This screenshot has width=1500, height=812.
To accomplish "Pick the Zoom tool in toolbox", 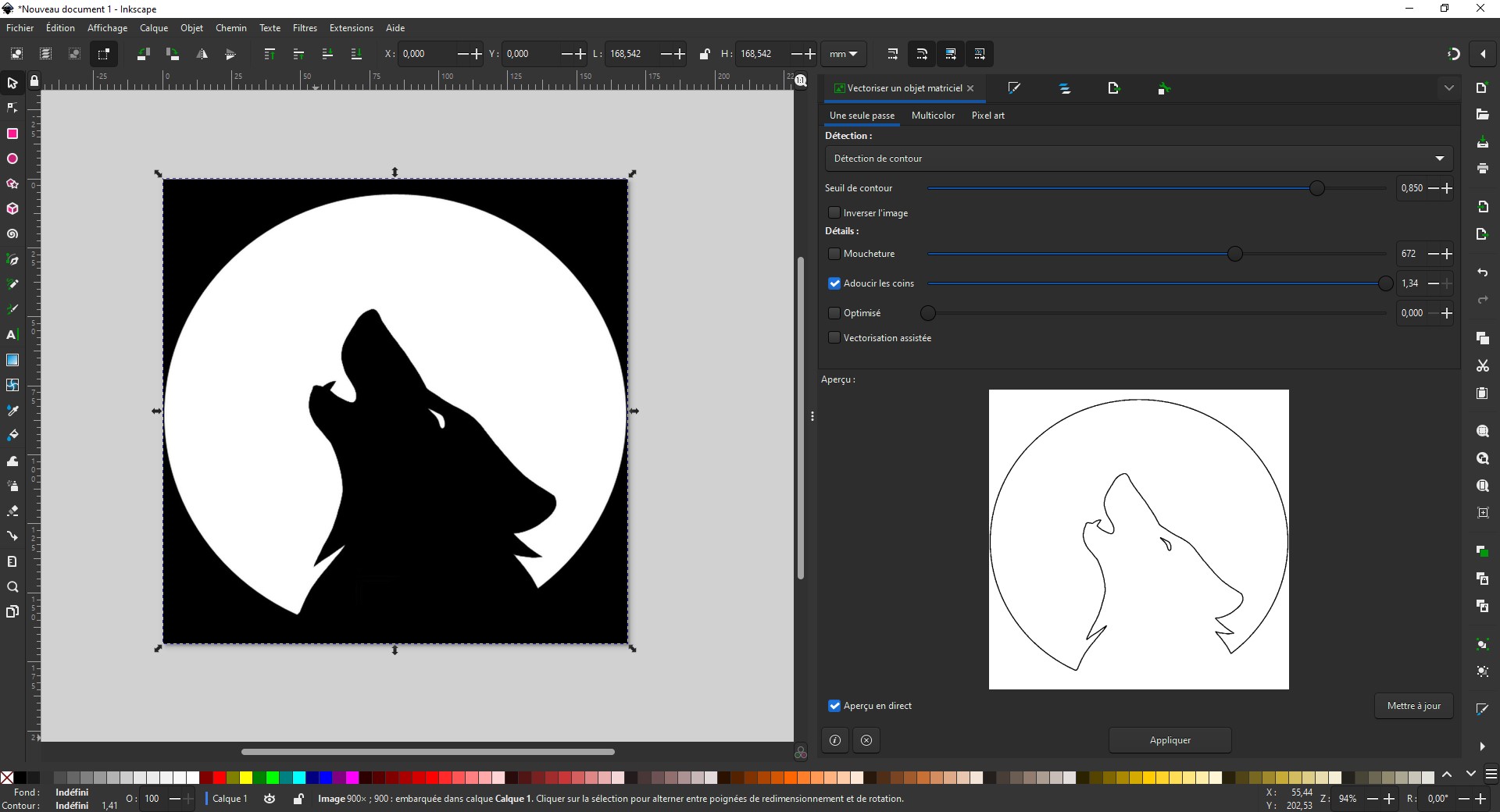I will 12,587.
